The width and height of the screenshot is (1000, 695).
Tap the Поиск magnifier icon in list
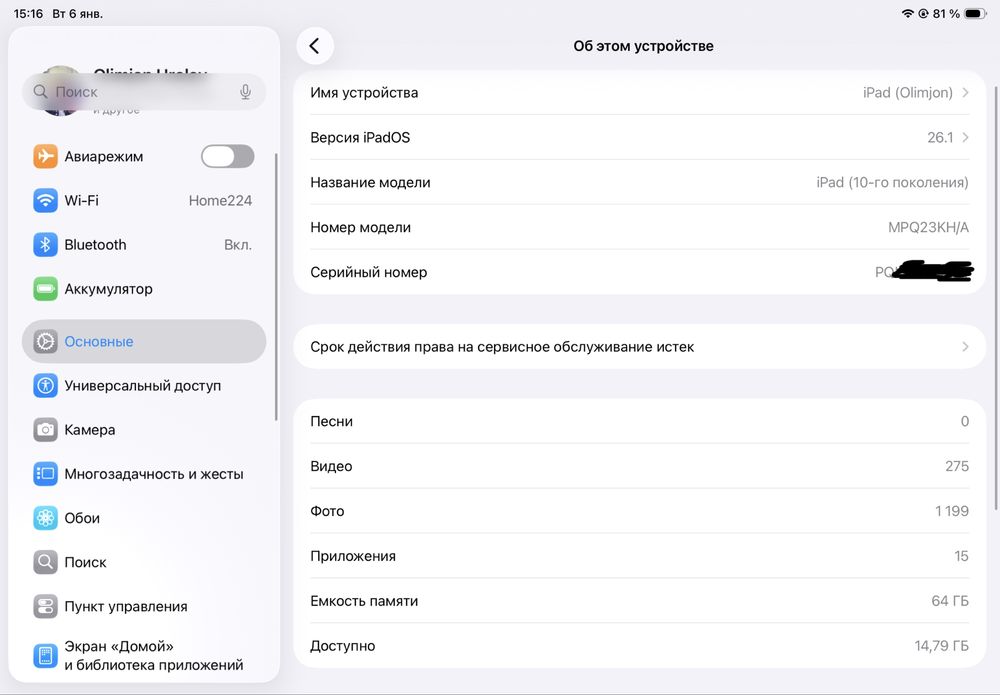tap(45, 562)
